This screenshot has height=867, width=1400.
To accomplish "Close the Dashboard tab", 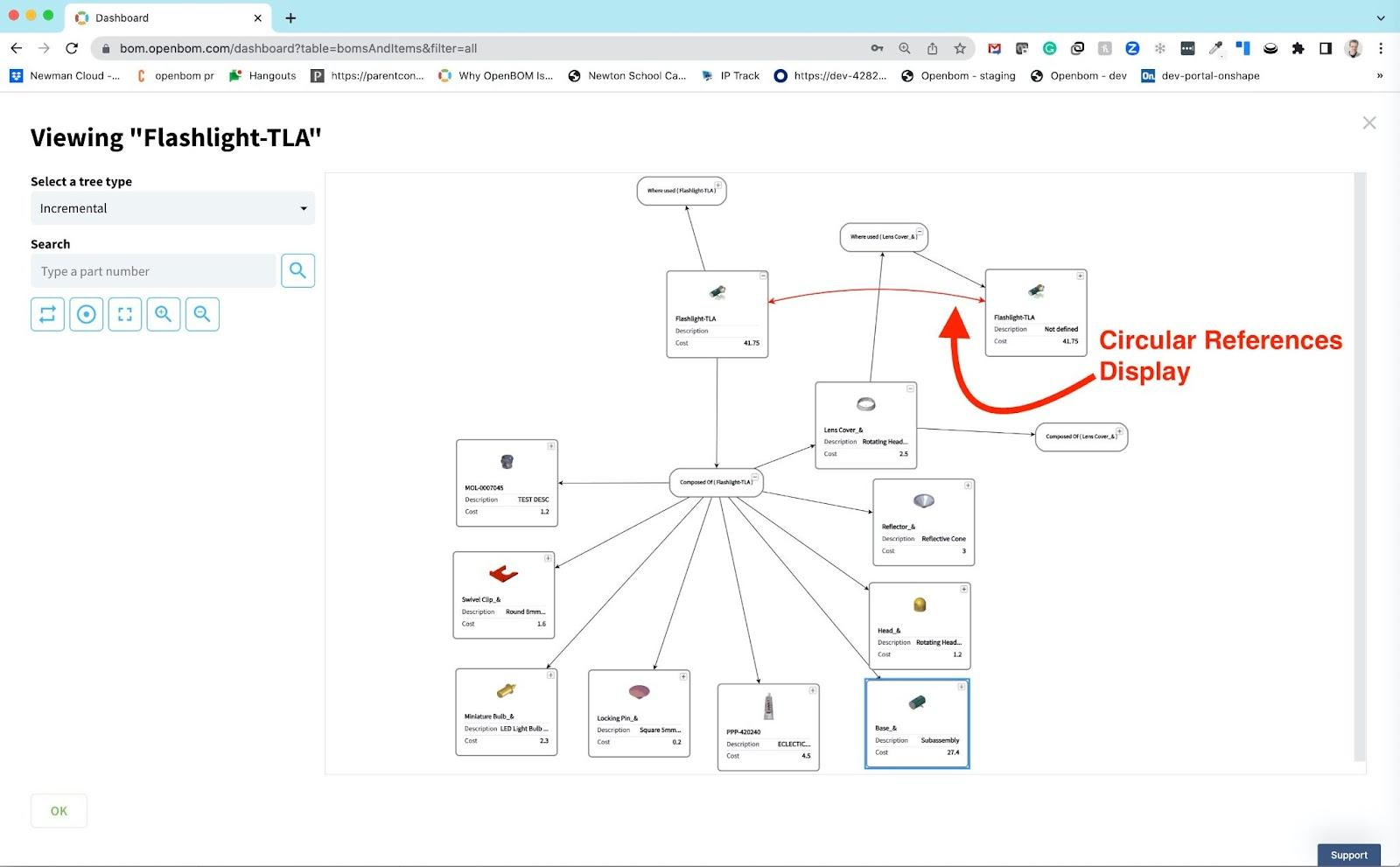I will (258, 17).
